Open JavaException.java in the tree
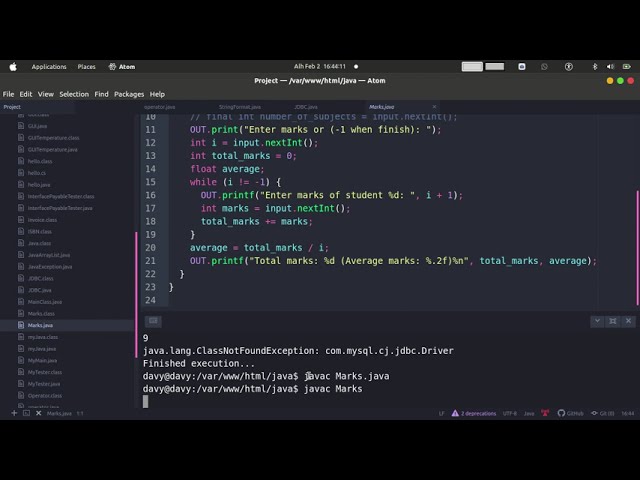The width and height of the screenshot is (640, 480). click(x=50, y=267)
